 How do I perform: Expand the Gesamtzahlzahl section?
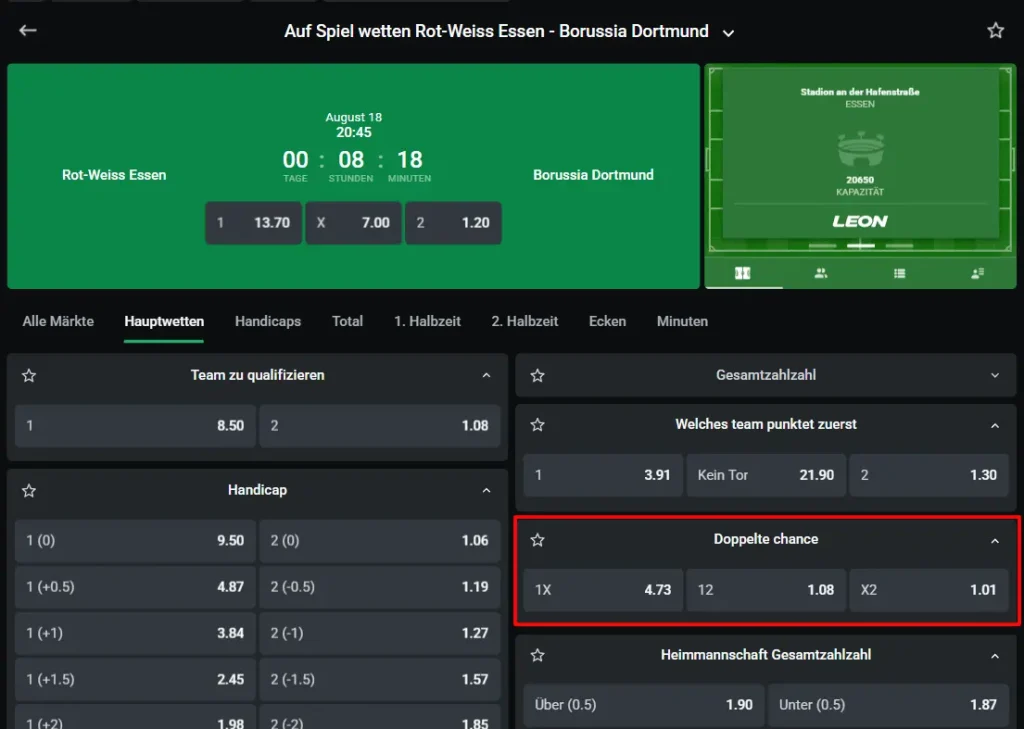(995, 376)
